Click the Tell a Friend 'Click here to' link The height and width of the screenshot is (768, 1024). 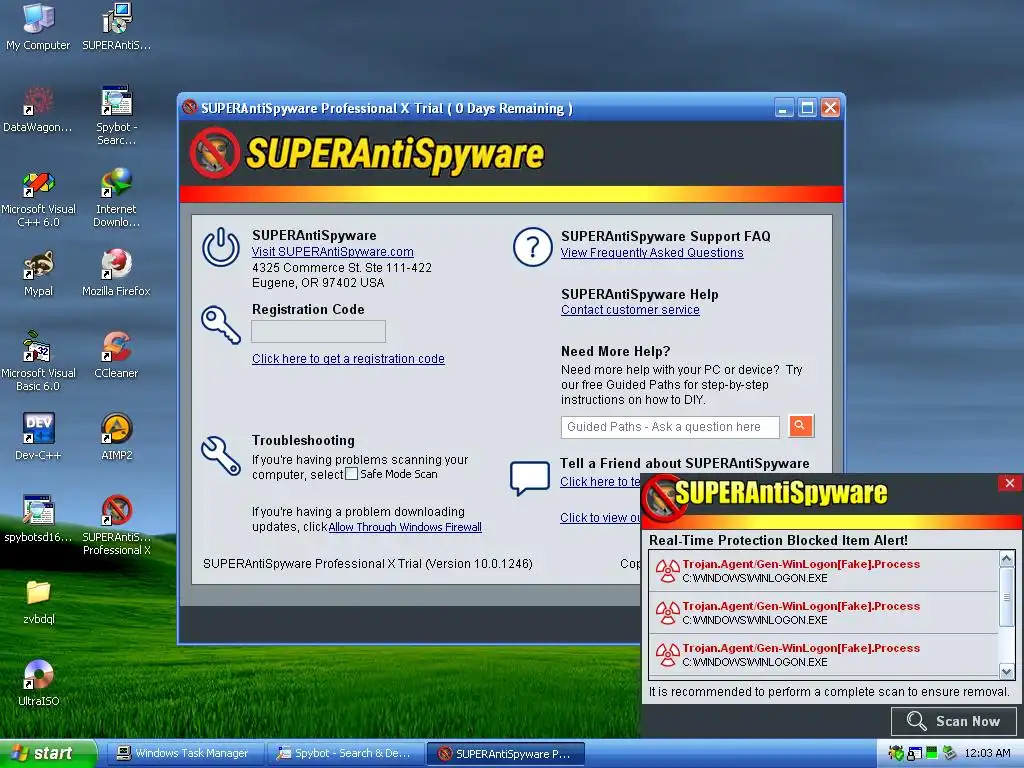(600, 481)
